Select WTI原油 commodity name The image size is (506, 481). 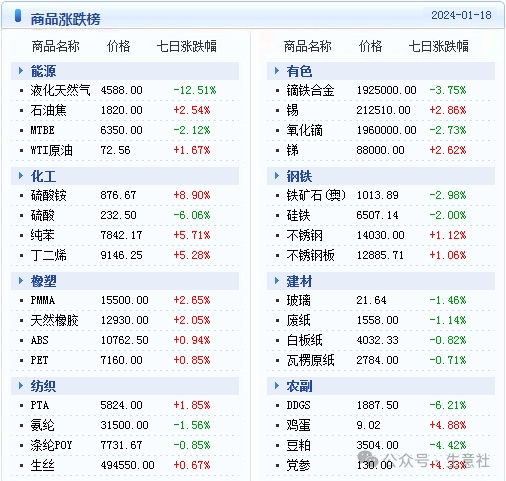point(51,150)
